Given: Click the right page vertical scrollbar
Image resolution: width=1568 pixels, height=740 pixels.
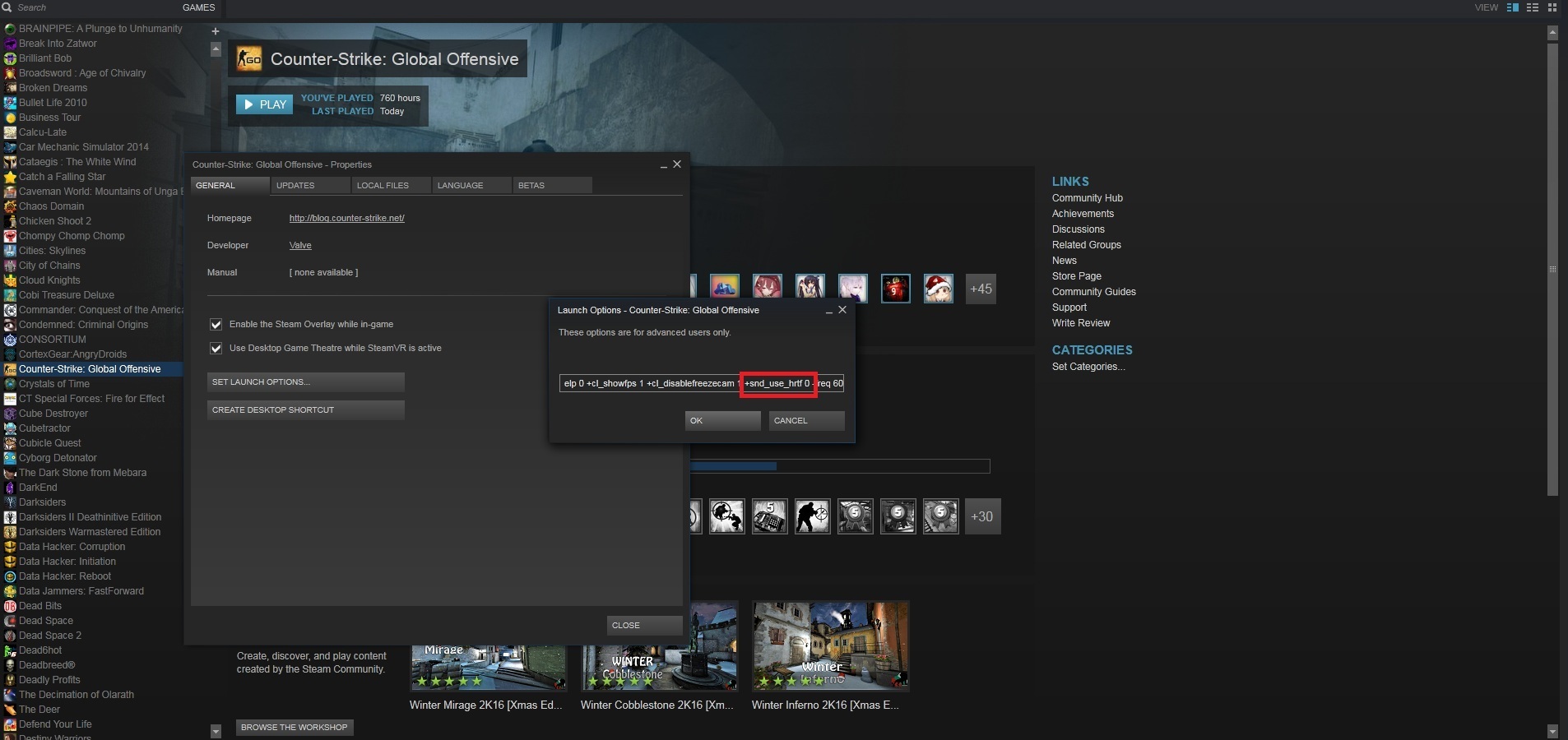Looking at the screenshot, I should coord(1552,269).
